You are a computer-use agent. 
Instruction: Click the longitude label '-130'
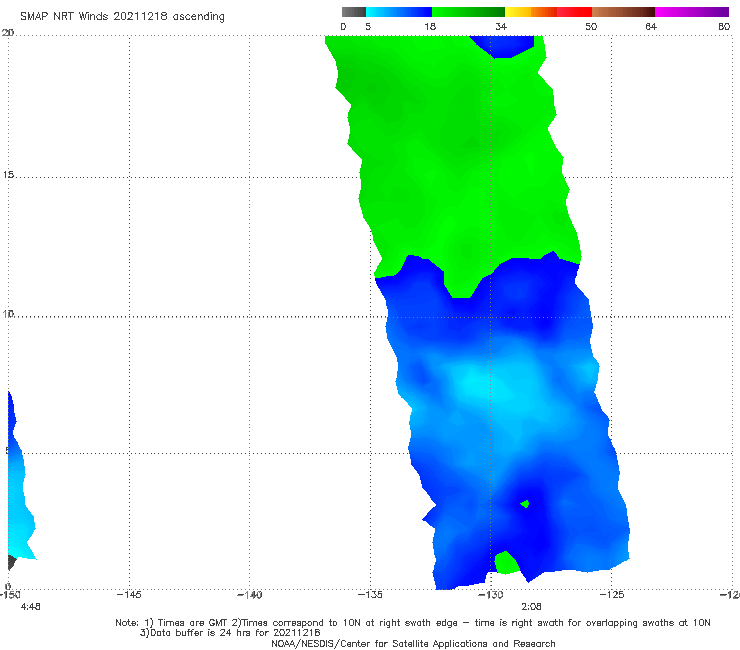(x=491, y=595)
